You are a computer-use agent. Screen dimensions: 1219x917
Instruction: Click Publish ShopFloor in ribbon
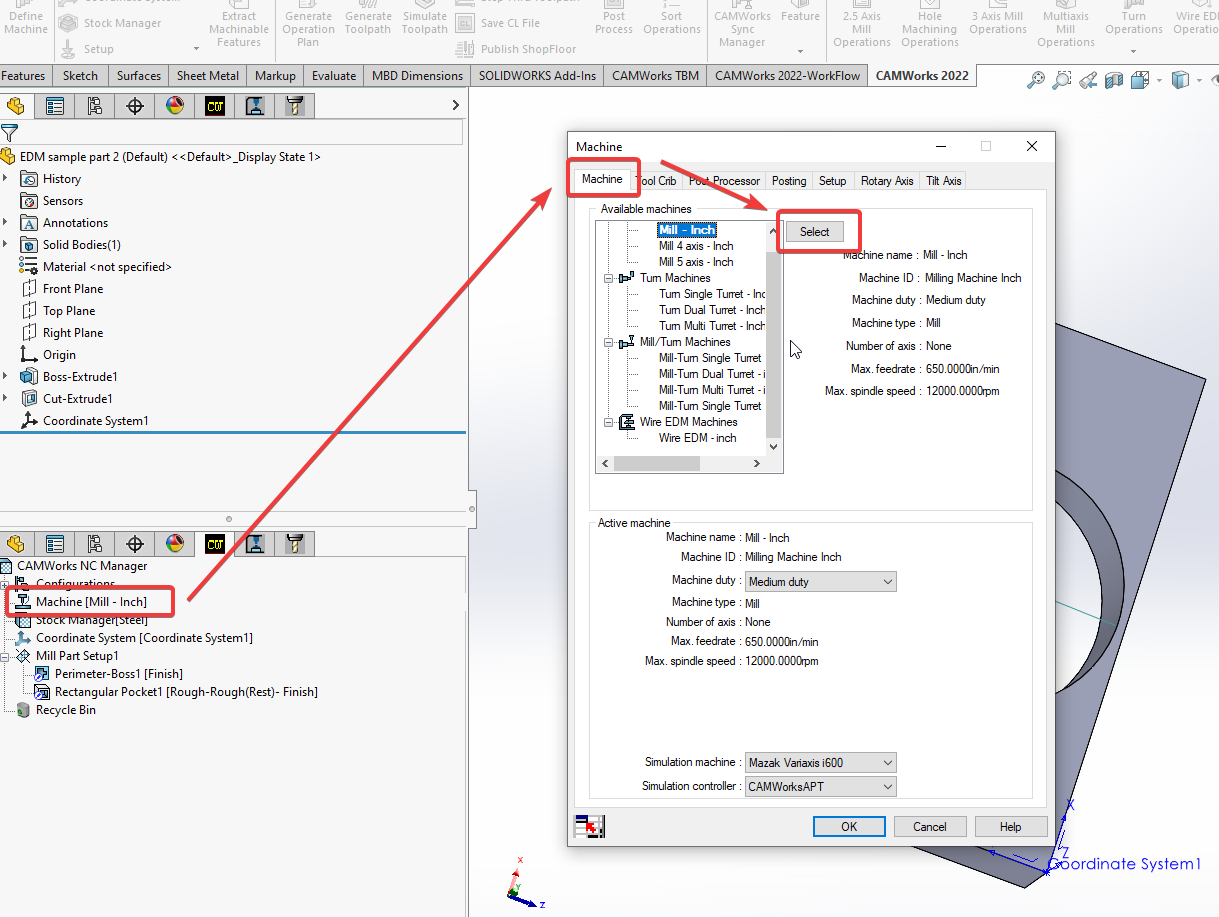pos(517,49)
